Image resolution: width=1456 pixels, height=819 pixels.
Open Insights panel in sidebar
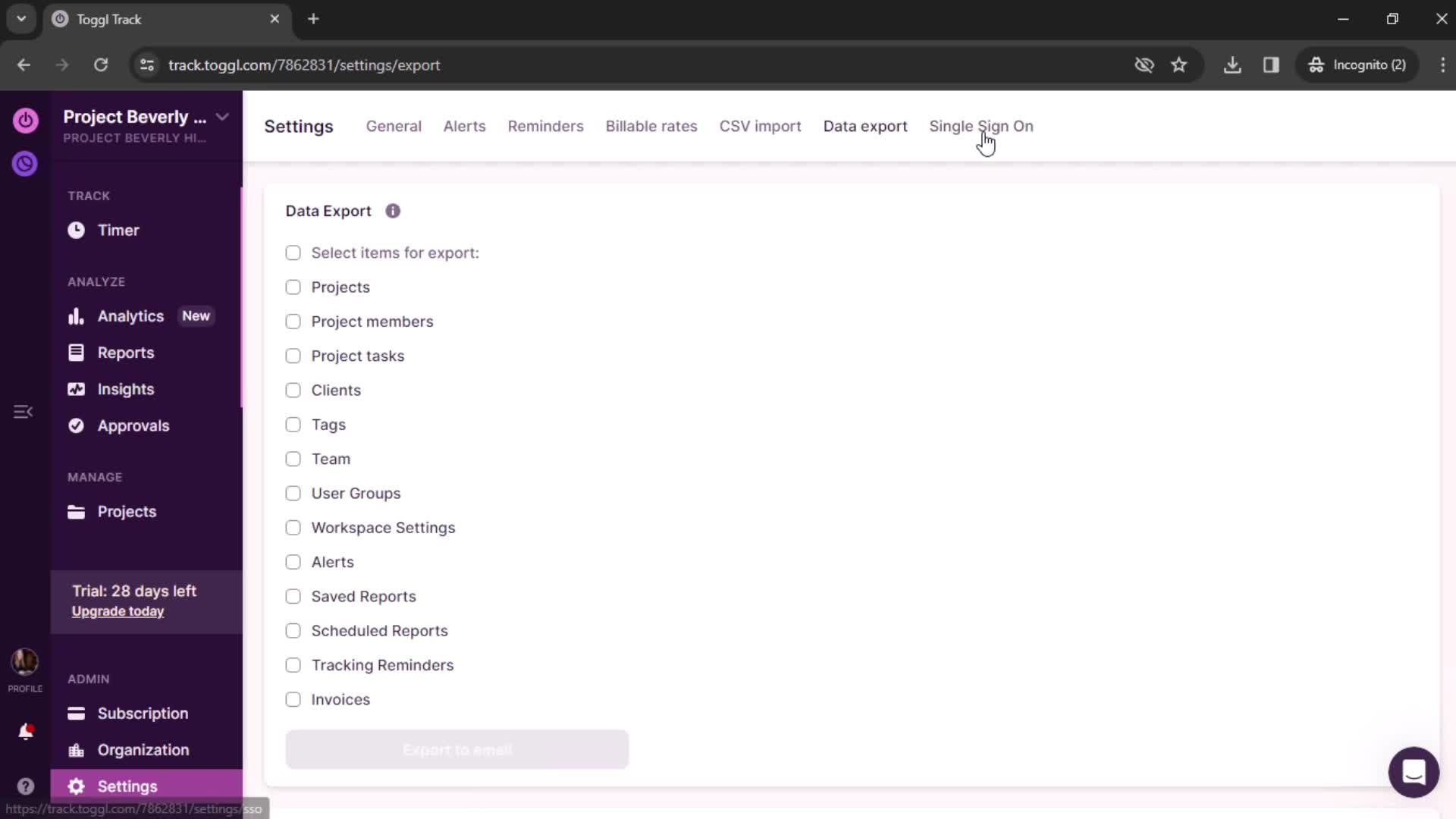click(125, 389)
